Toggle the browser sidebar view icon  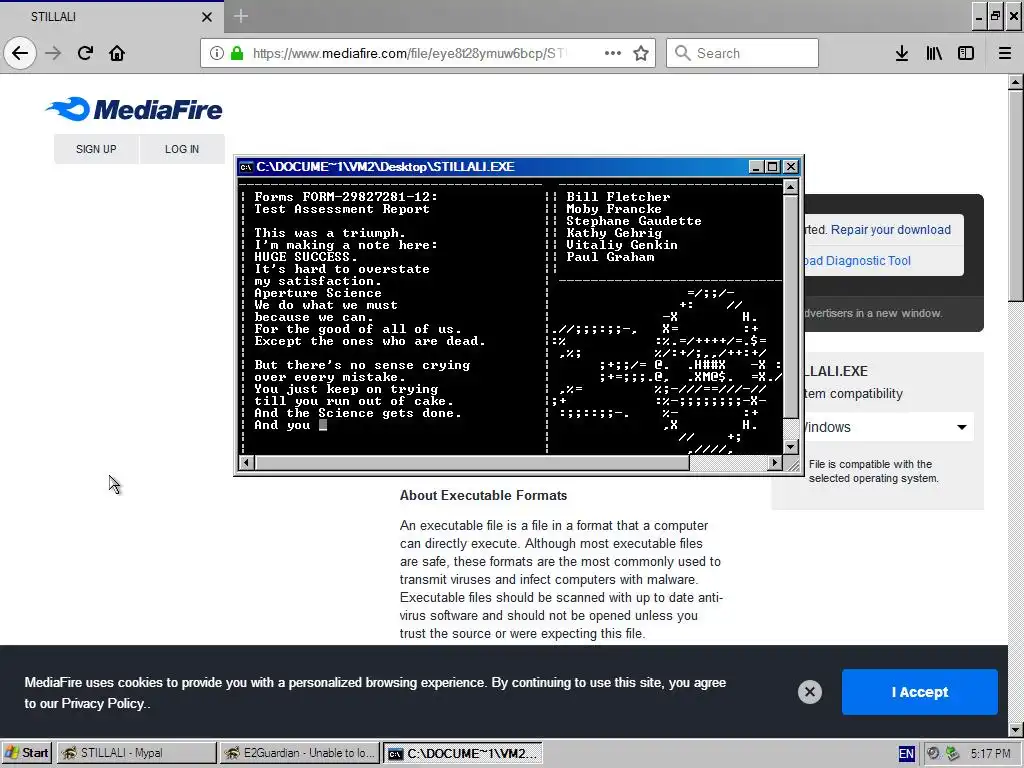click(x=966, y=53)
